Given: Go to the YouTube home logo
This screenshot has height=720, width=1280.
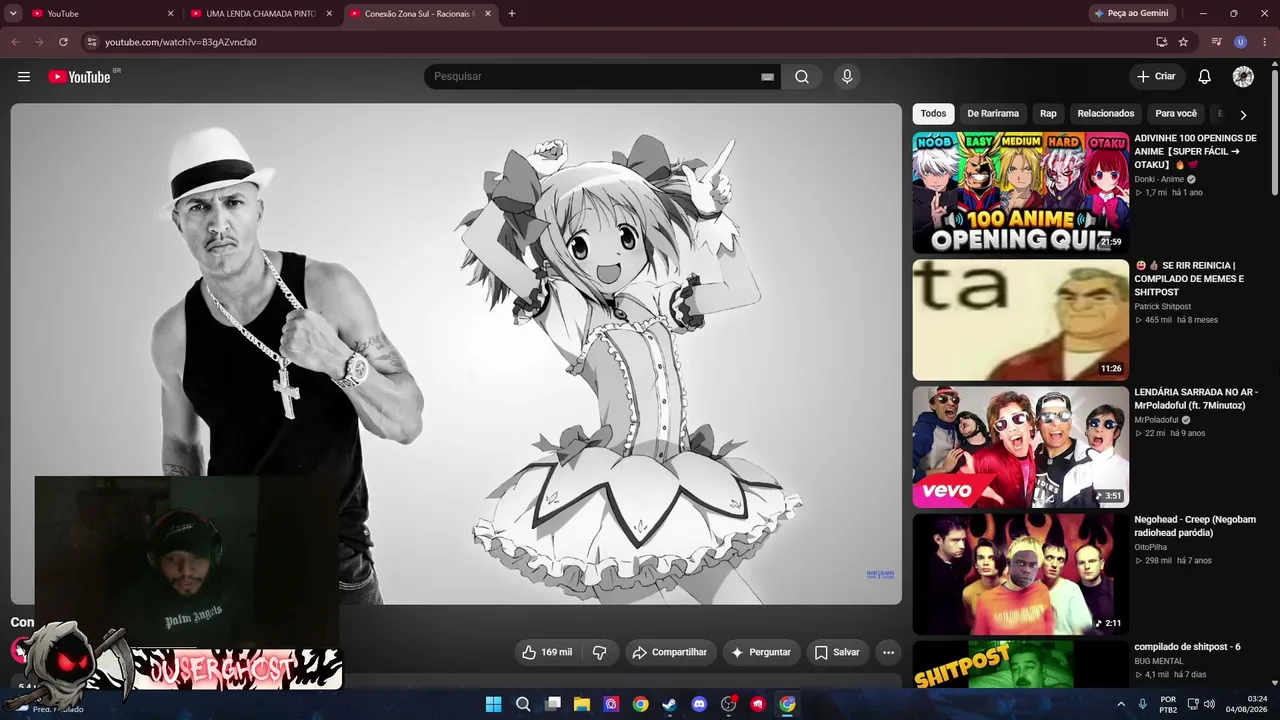Looking at the screenshot, I should [79, 77].
